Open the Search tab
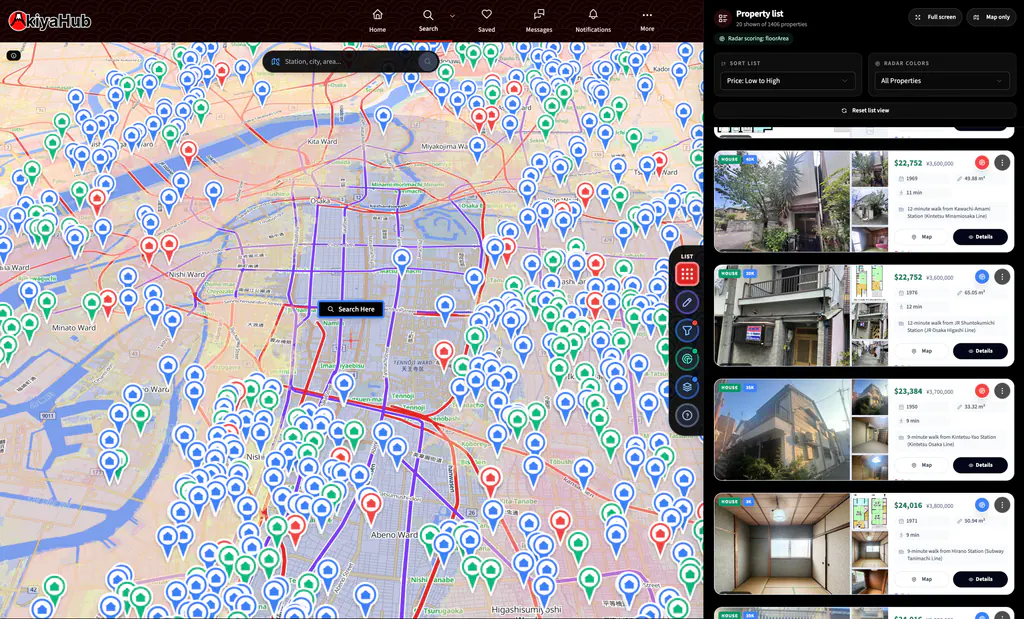1024x619 pixels. pos(428,20)
